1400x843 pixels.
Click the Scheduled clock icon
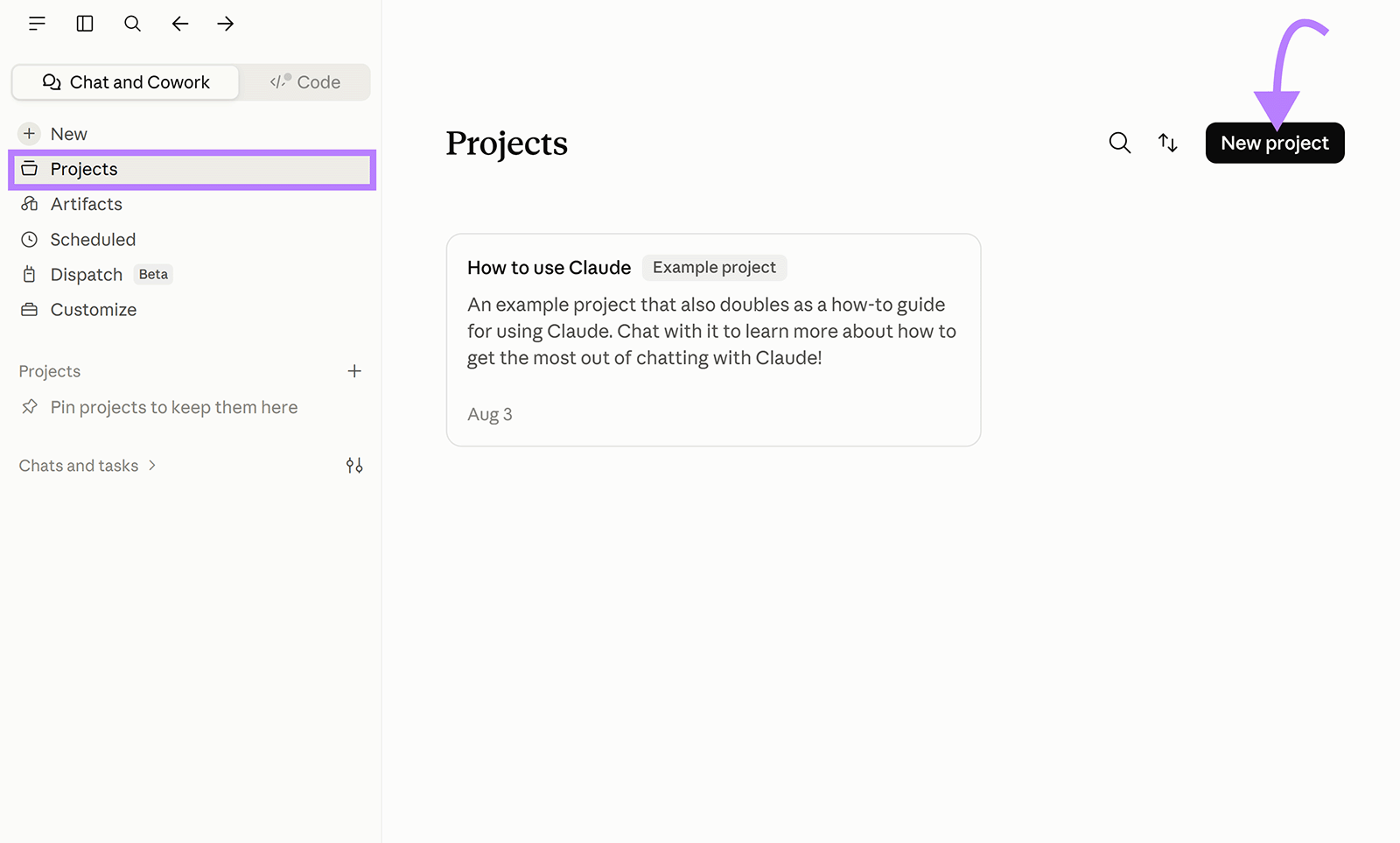[x=29, y=239]
